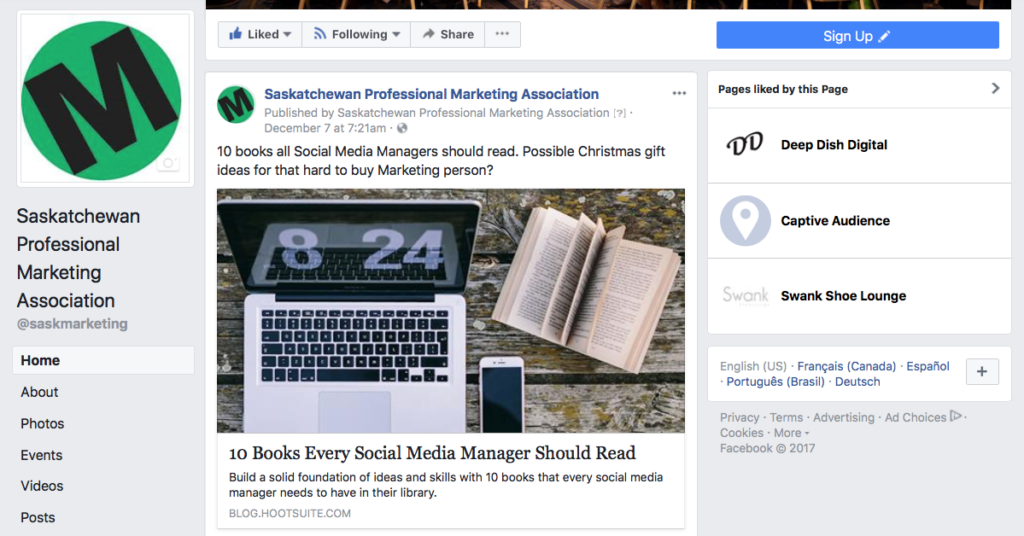Expand the Pages liked by this Page chevron

point(995,88)
